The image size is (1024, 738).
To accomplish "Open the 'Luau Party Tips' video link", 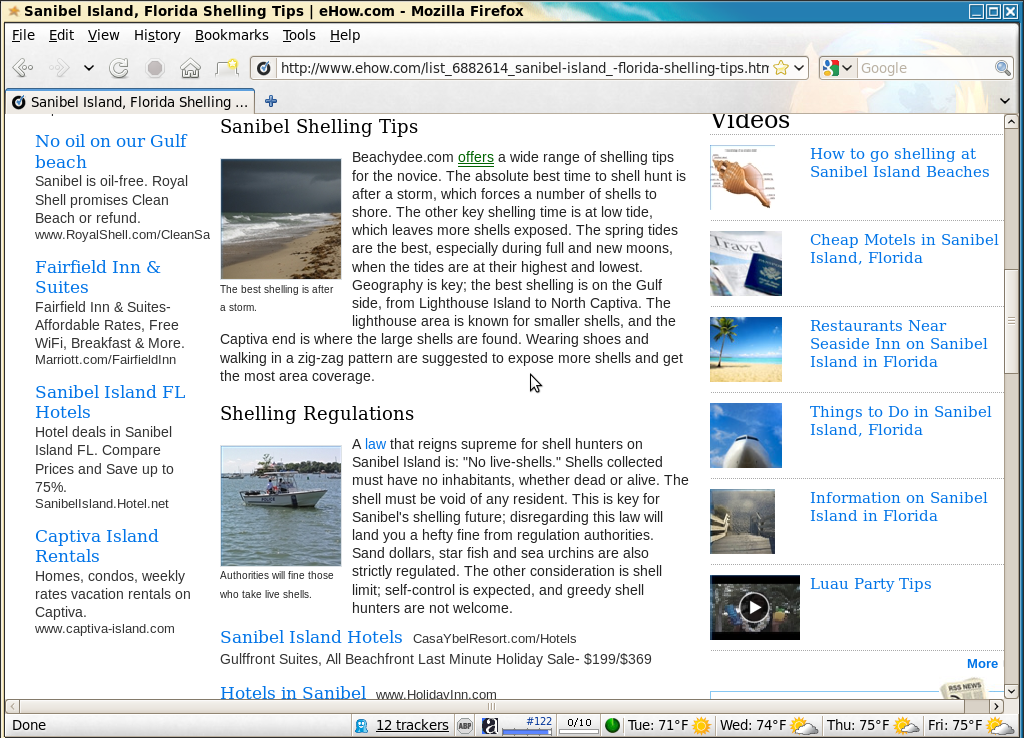I will pyautogui.click(x=871, y=584).
